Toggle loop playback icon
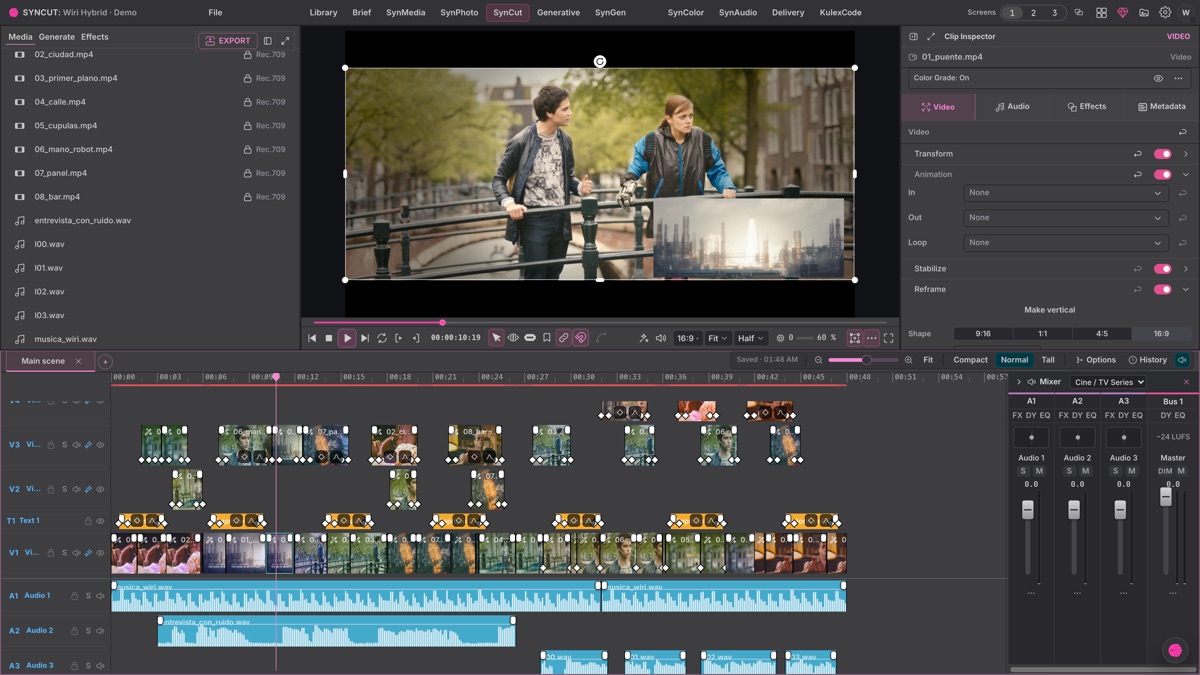Screen dimensions: 1200x675 382,338
